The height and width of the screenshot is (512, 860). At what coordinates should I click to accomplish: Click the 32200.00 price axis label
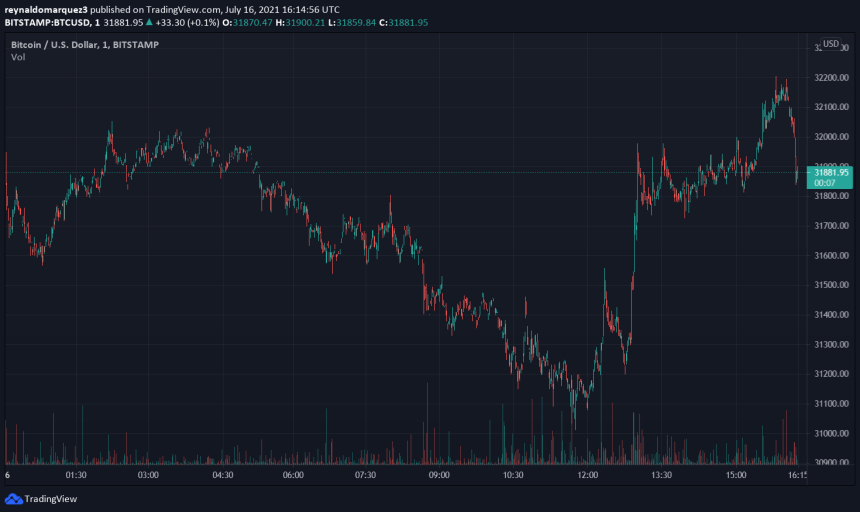pyautogui.click(x=832, y=77)
